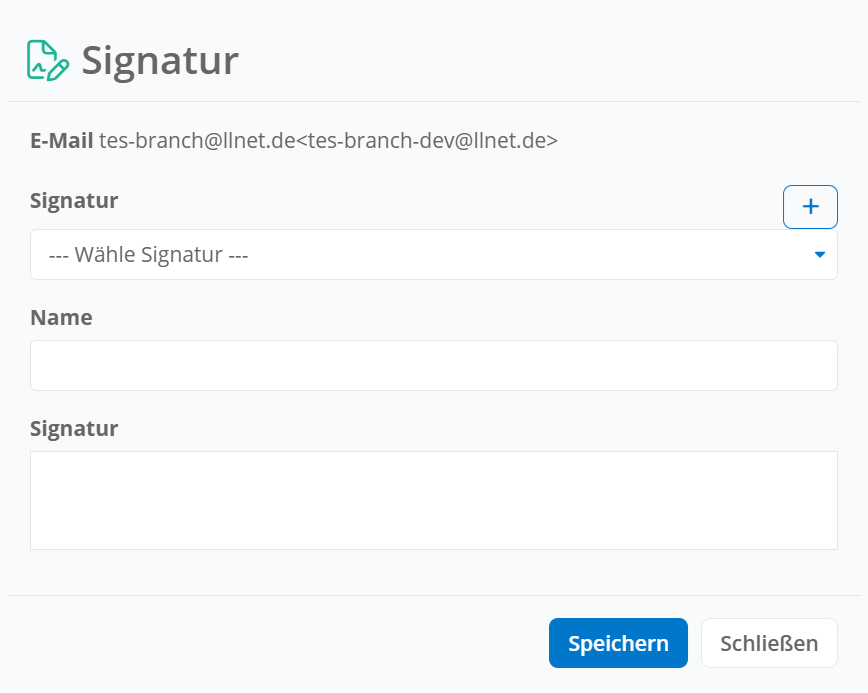Click the Name field label
Image resolution: width=868 pixels, height=693 pixels.
pyautogui.click(x=61, y=318)
